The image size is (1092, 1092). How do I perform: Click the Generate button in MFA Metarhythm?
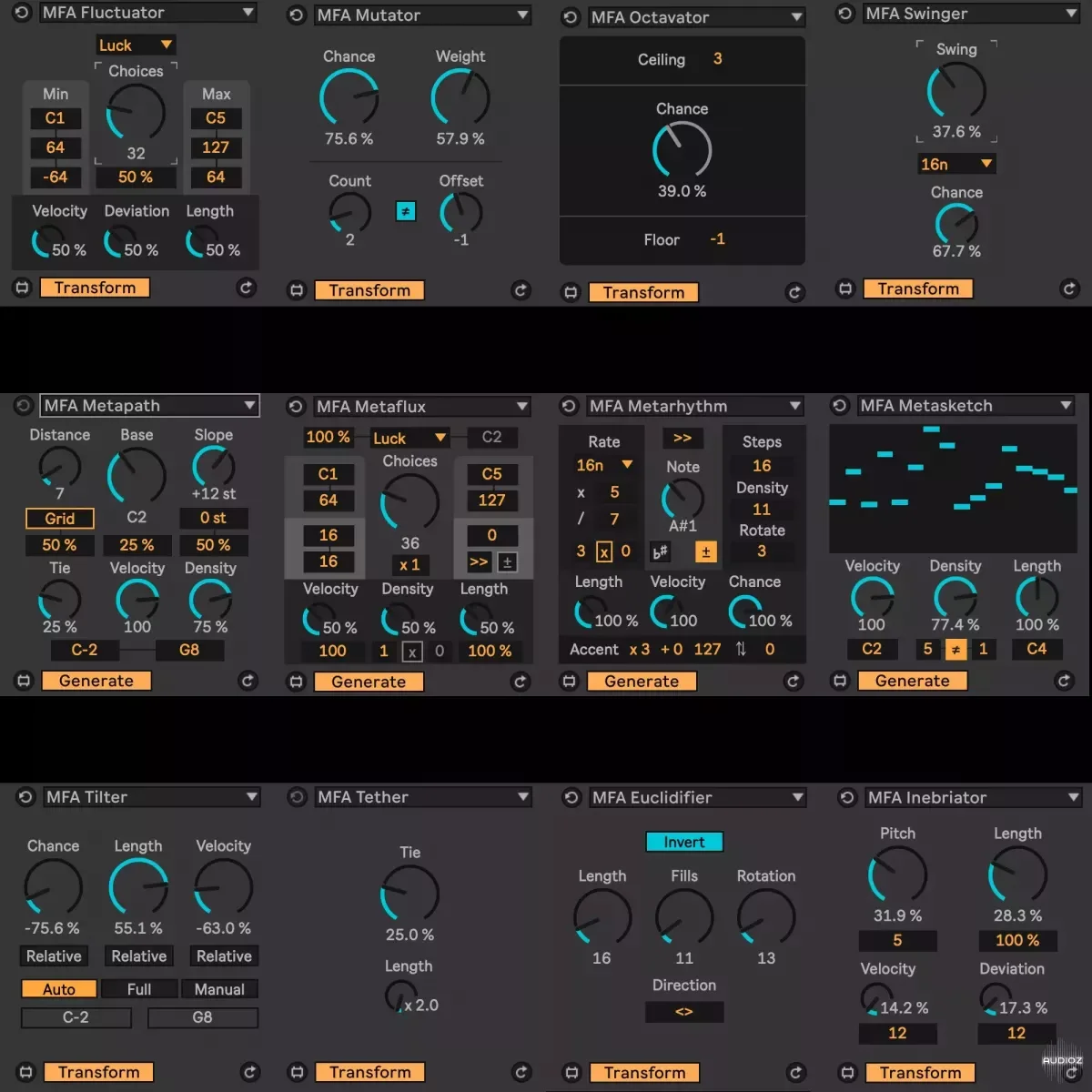[642, 681]
